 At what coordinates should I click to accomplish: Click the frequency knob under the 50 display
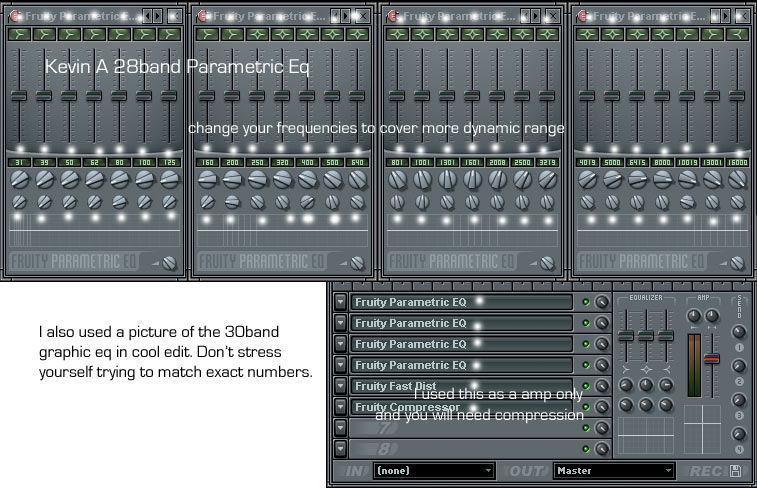70,180
